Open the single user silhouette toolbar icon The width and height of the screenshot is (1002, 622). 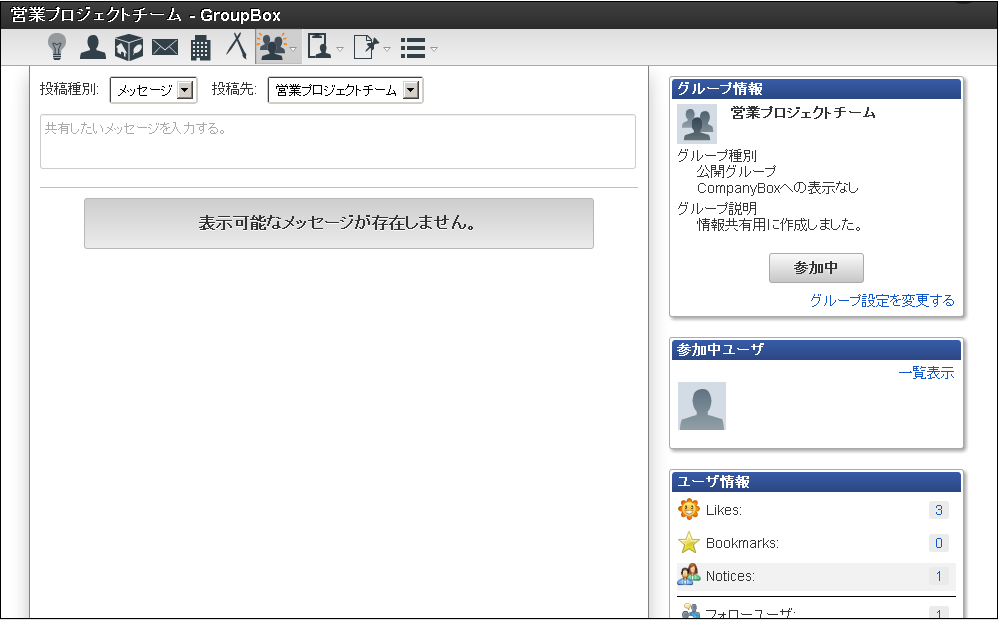pos(93,47)
